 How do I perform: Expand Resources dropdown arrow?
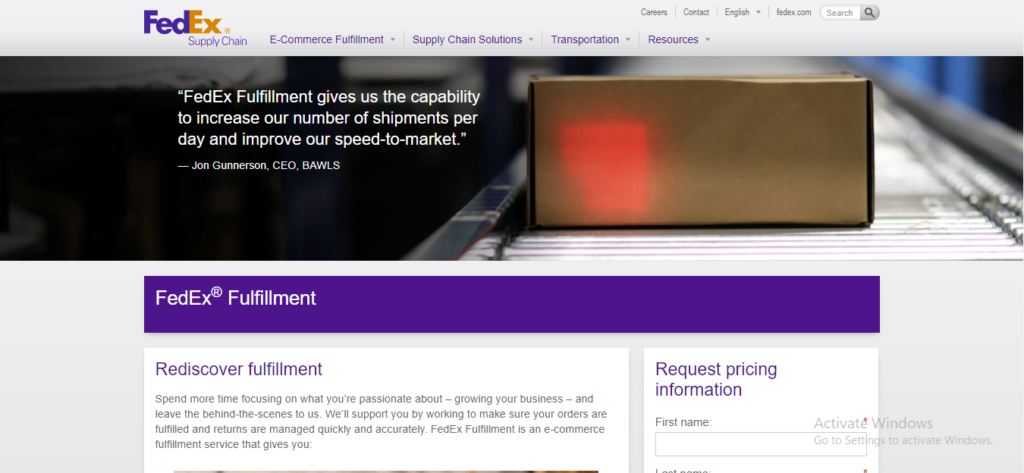[707, 40]
